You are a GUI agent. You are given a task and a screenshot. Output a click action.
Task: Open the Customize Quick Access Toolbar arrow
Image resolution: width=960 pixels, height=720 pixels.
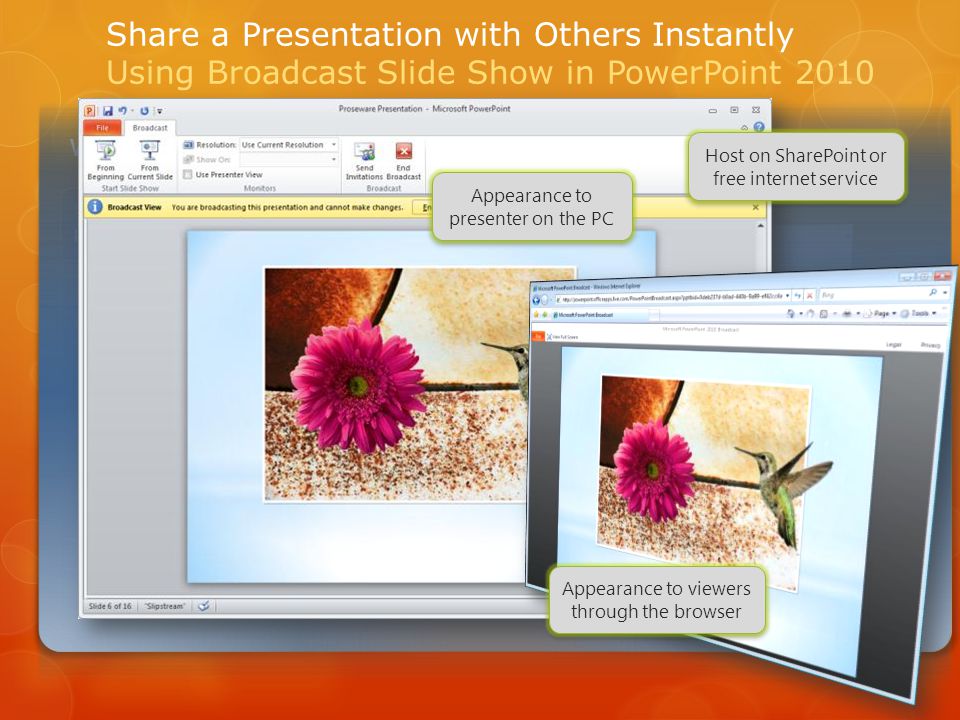tap(159, 111)
